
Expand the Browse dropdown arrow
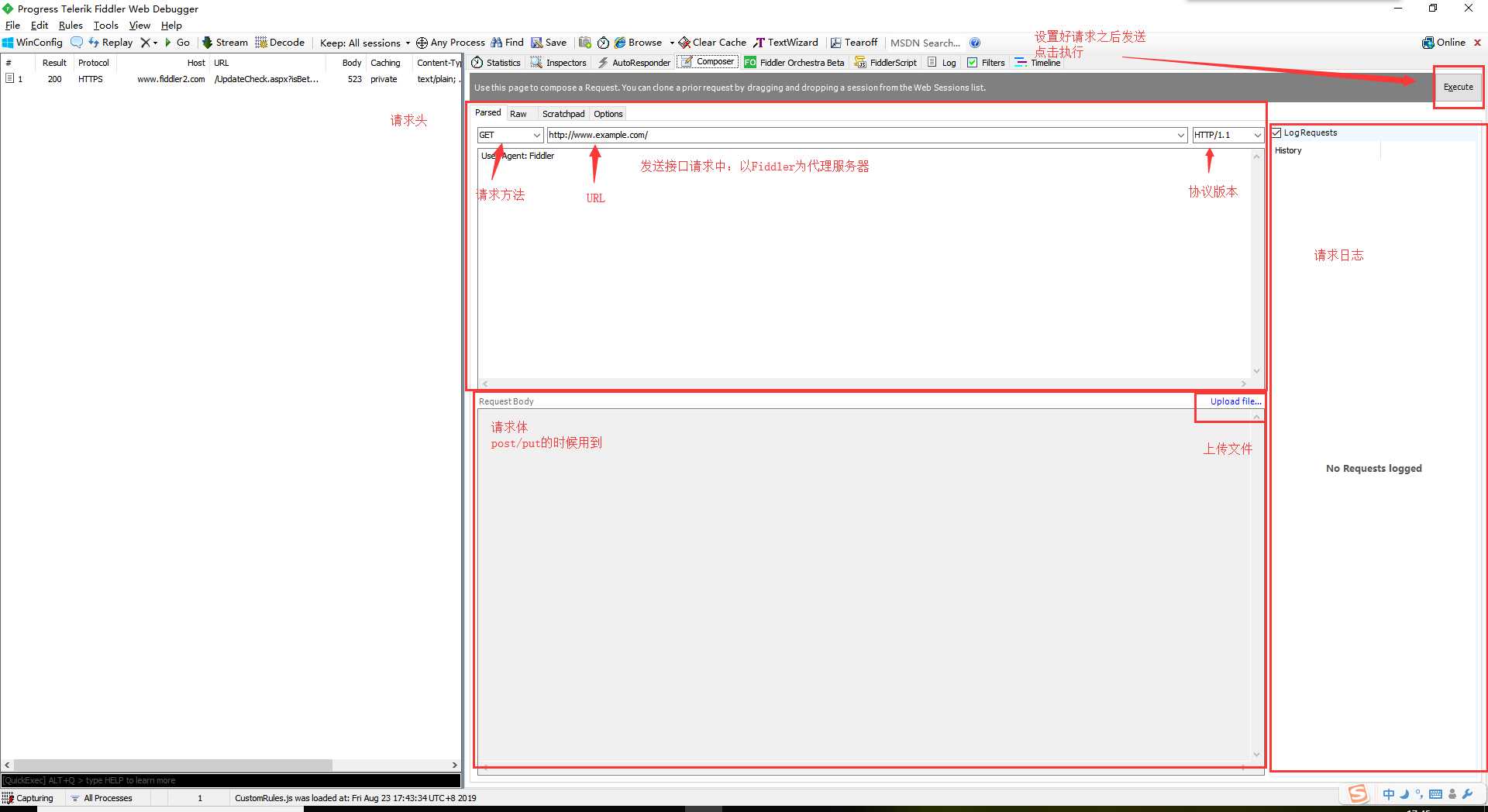point(672,43)
